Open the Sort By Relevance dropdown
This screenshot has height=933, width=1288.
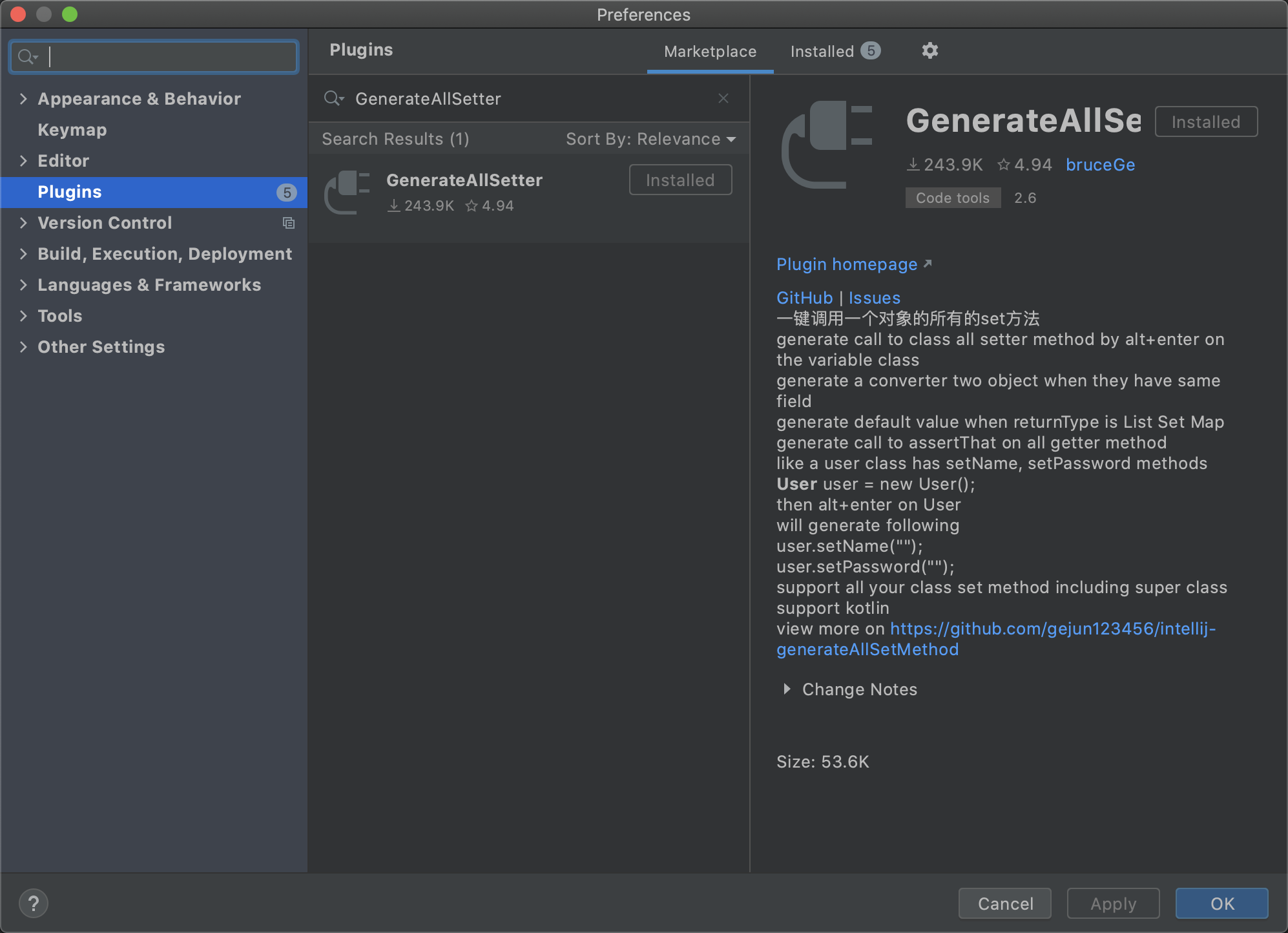[651, 139]
